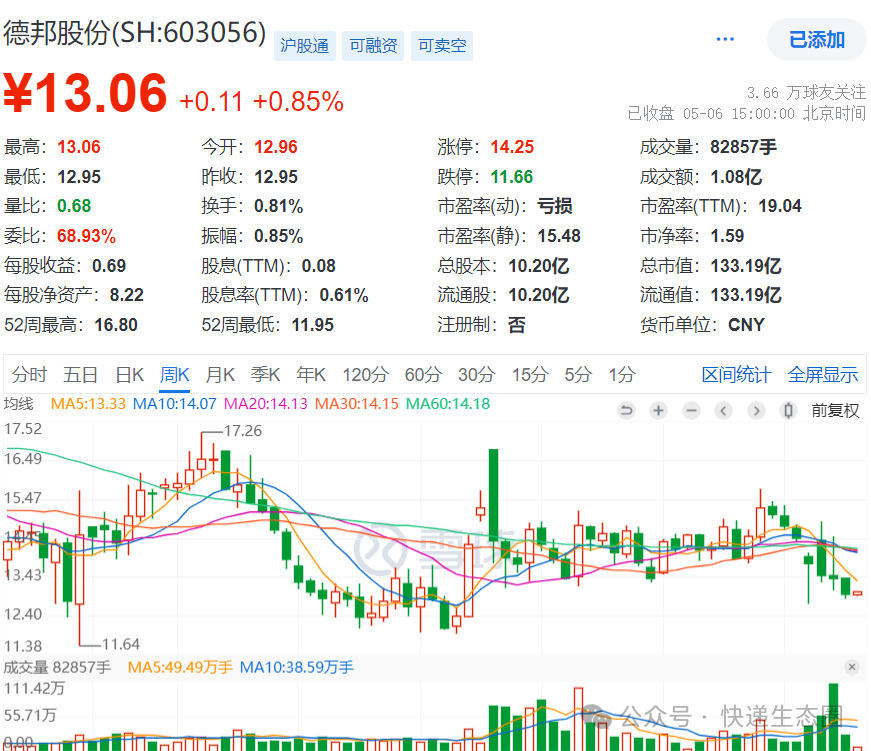The image size is (871, 751).
Task: Click the MA5:13.33 indicator label
Action: [88, 404]
